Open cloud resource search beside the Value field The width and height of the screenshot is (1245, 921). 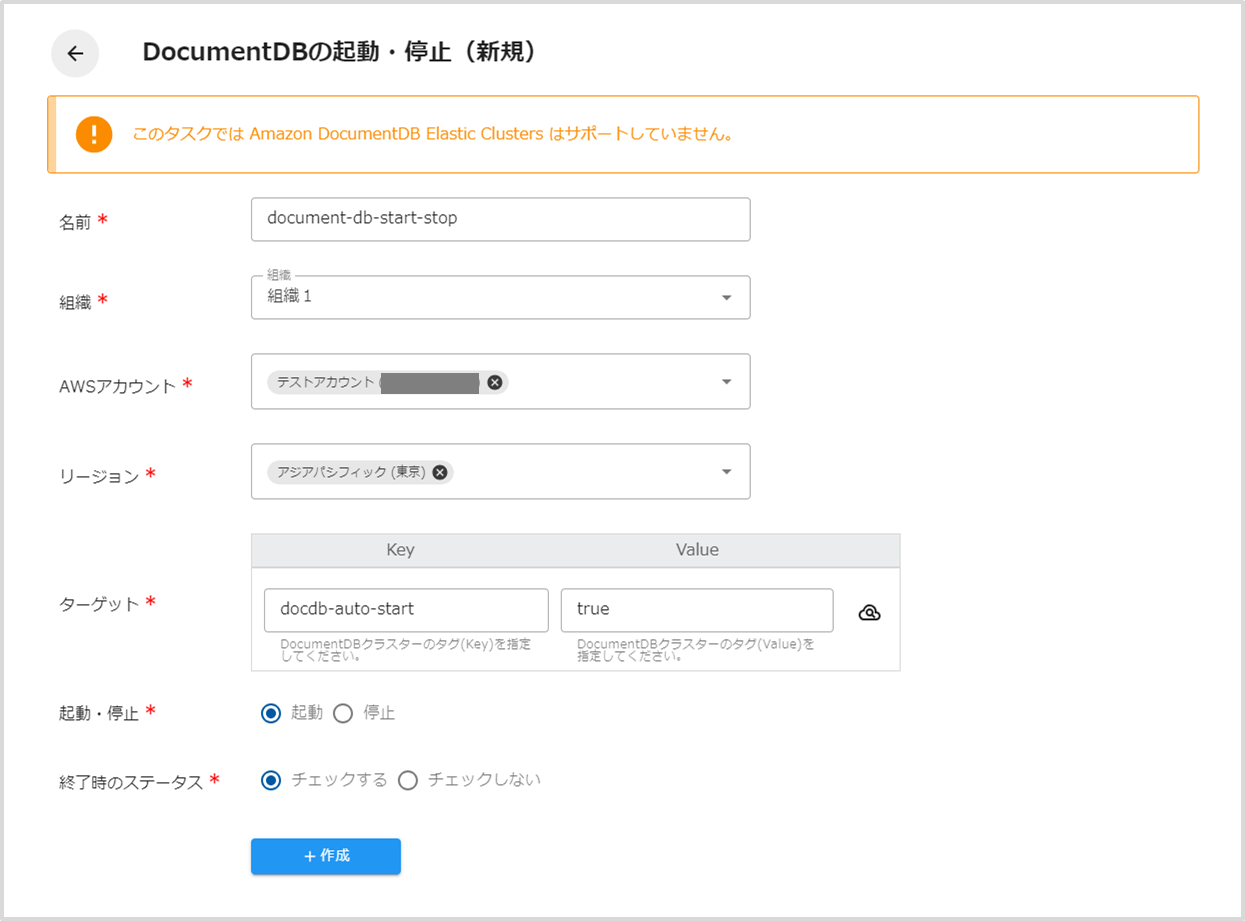[x=868, y=611]
